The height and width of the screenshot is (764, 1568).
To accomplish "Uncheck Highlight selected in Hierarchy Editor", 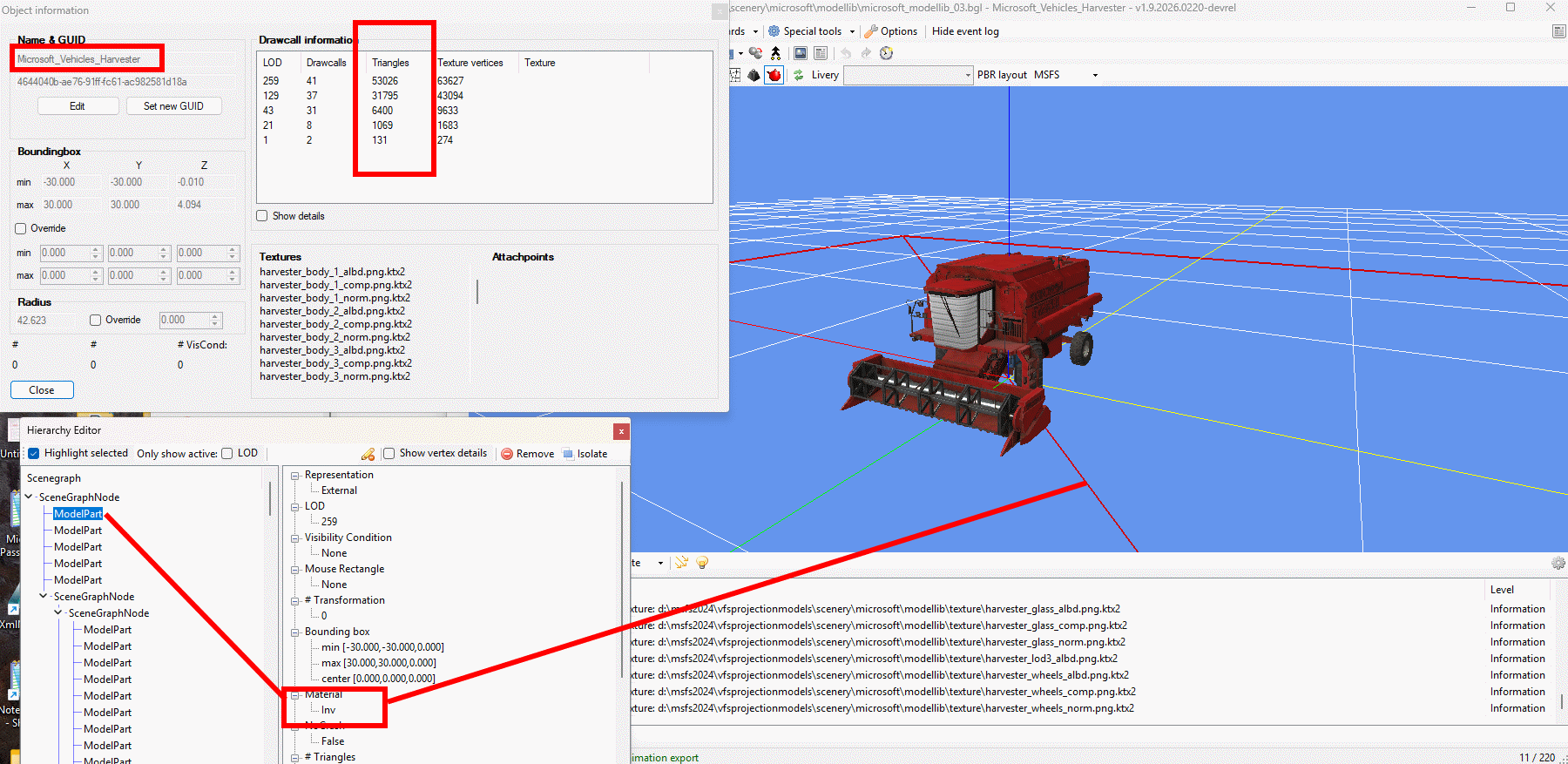I will (34, 453).
